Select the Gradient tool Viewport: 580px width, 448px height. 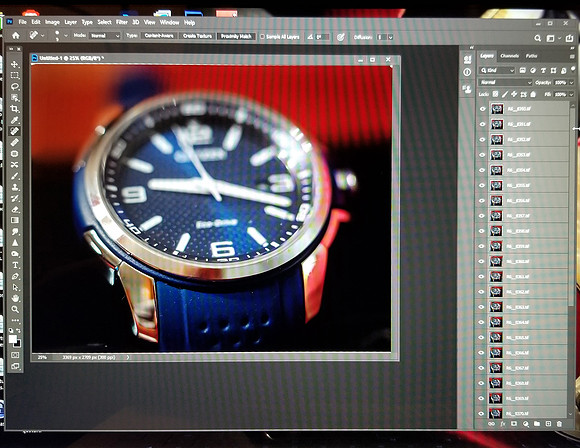point(15,220)
